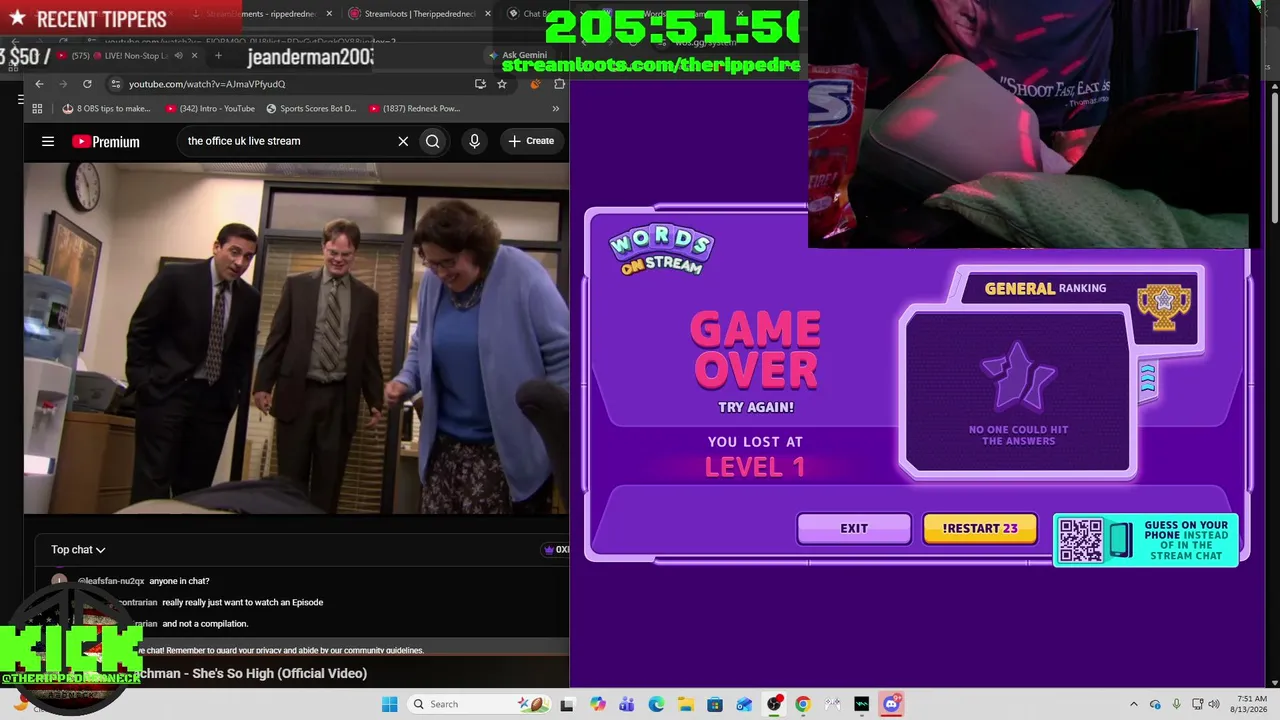This screenshot has width=1280, height=720.
Task: Open the 'Sports Scores Bot D...' bookmark
Action: click(311, 108)
